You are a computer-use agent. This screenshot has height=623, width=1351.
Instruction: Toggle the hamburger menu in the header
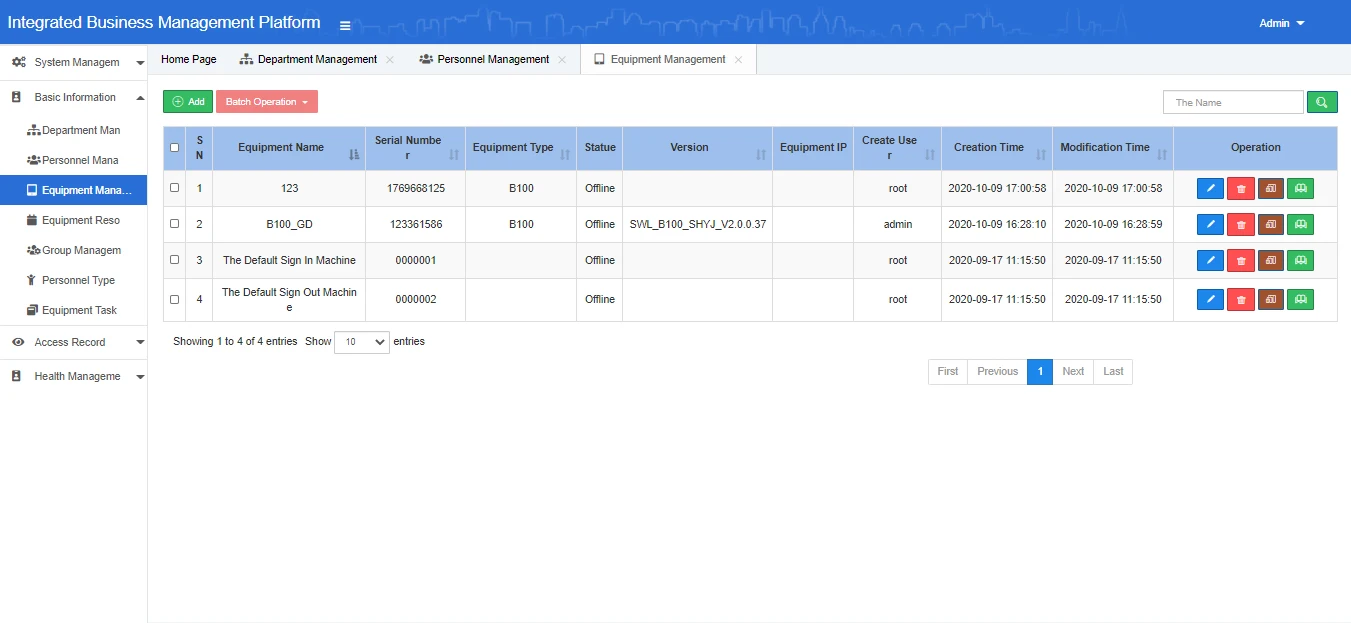(x=345, y=25)
